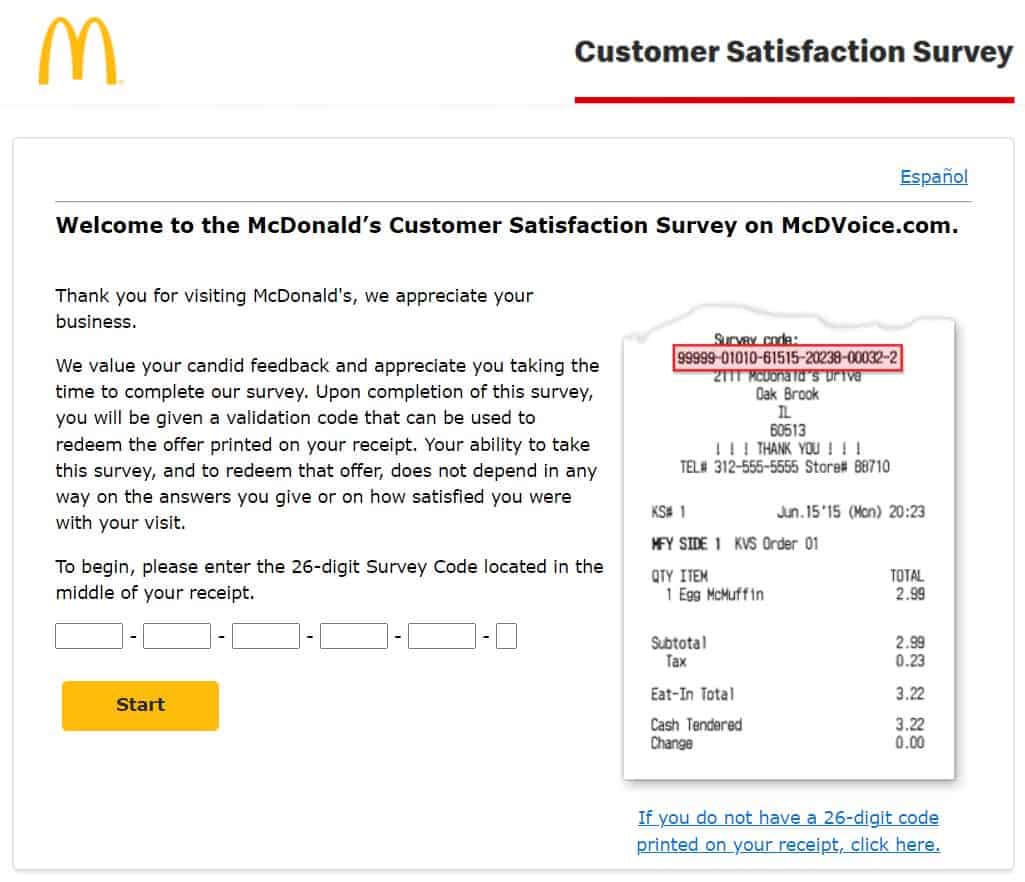The image size is (1025, 882).
Task: Click the Welcome to McDVoice.com heading
Action: [507, 225]
